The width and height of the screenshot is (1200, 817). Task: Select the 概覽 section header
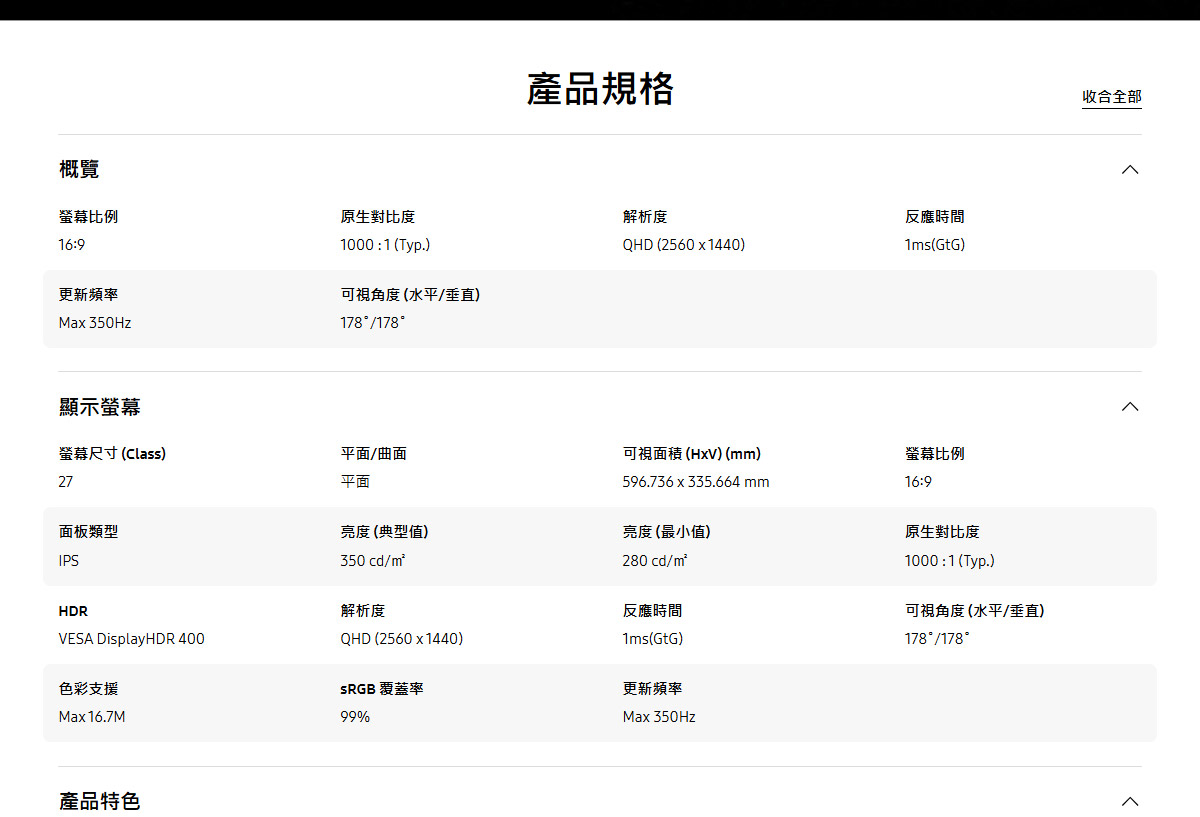coord(79,169)
